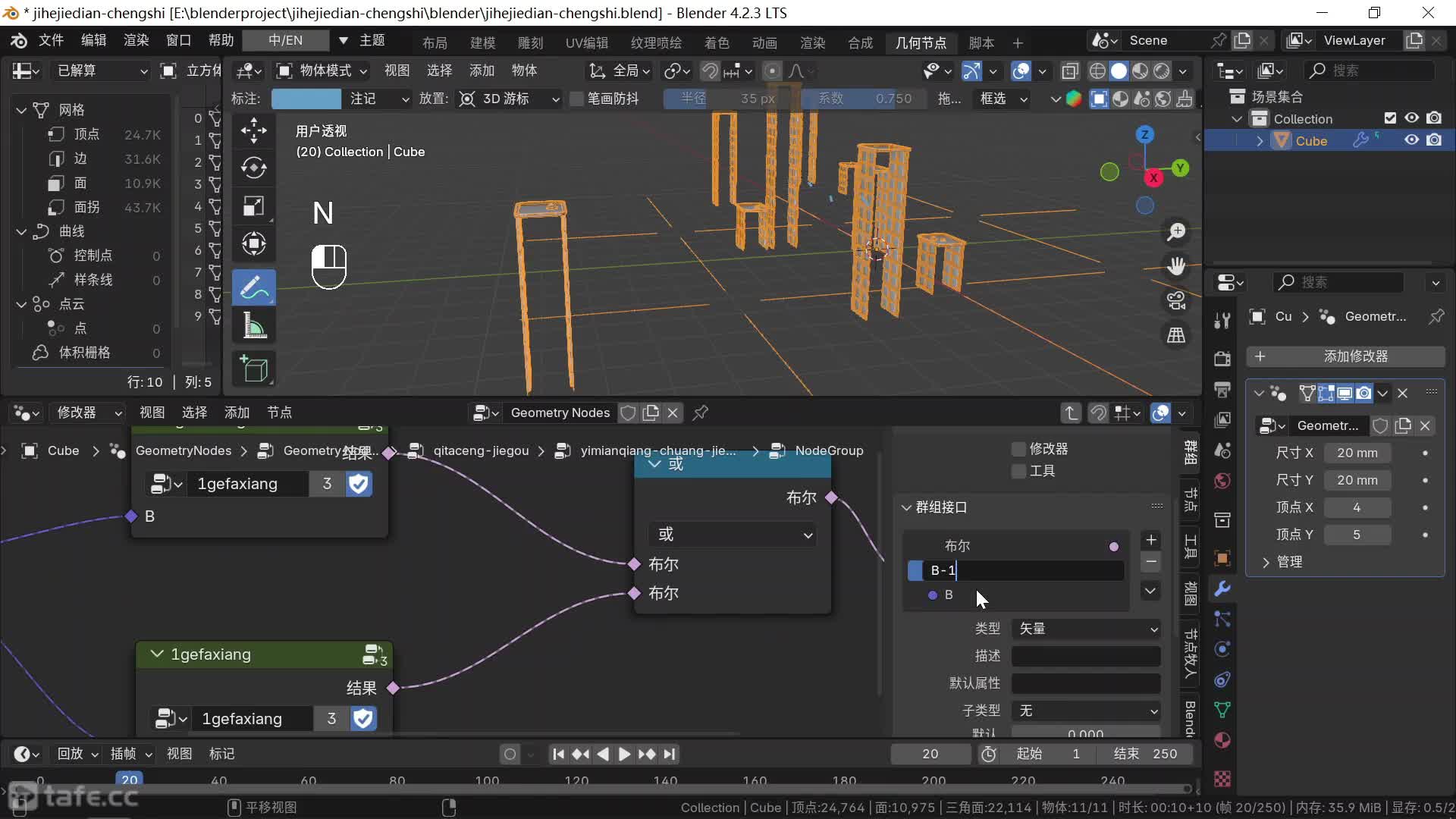The height and width of the screenshot is (819, 1456).
Task: Click the Add Cube tool icon
Action: (253, 369)
